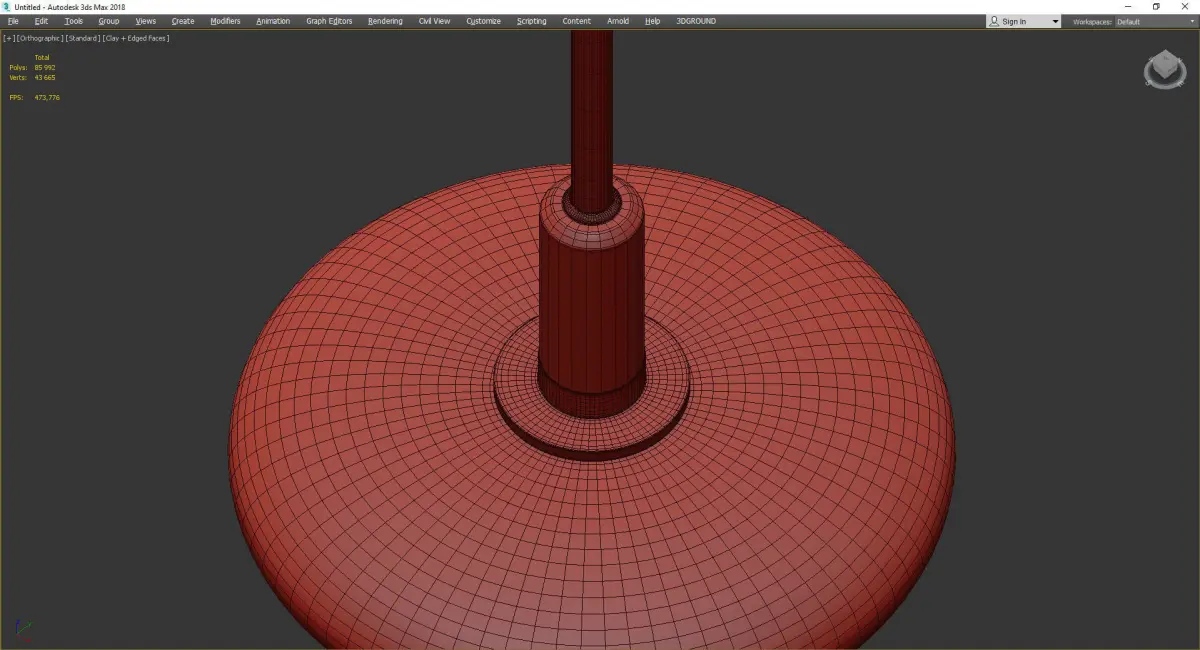Click the 3ds Max application icon
The image size is (1200, 650).
pos(6,6)
